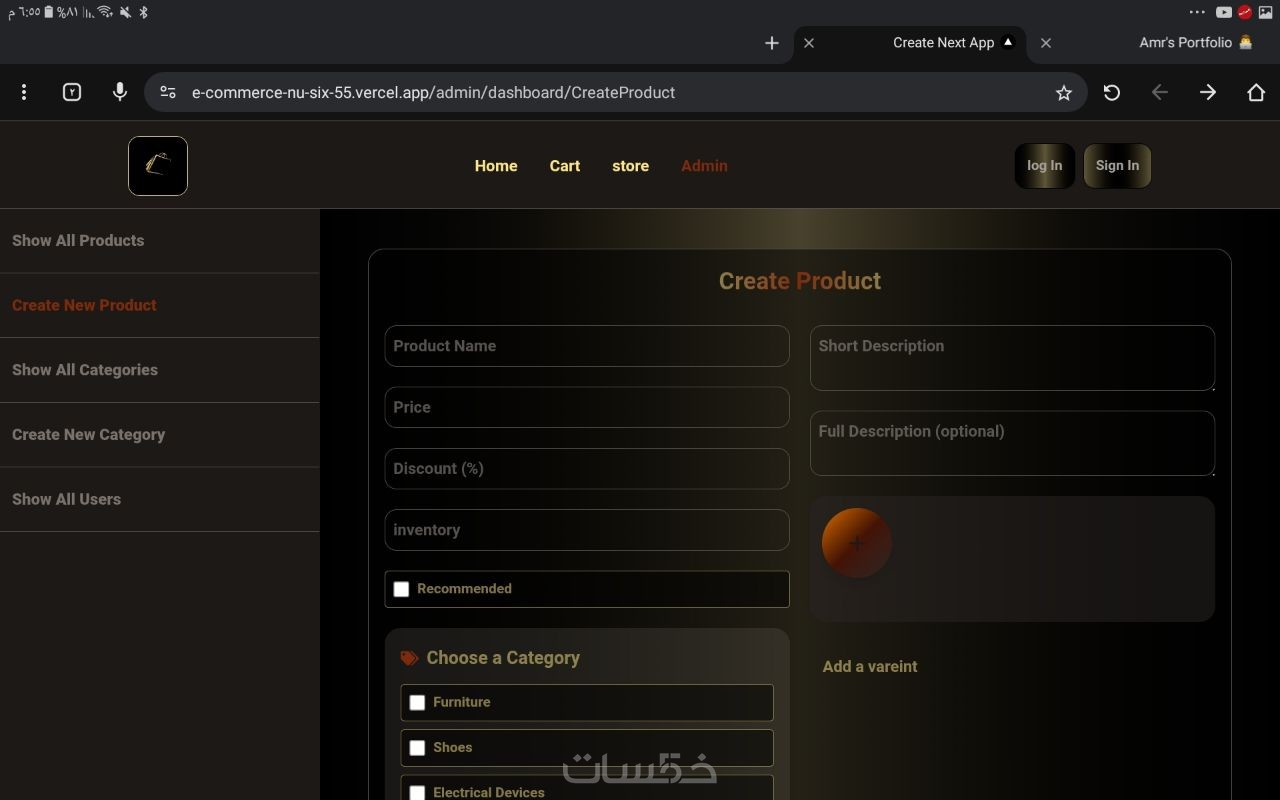Screen dimensions: 1280x800
Task: Click the orange plus image upload button
Action: (857, 543)
